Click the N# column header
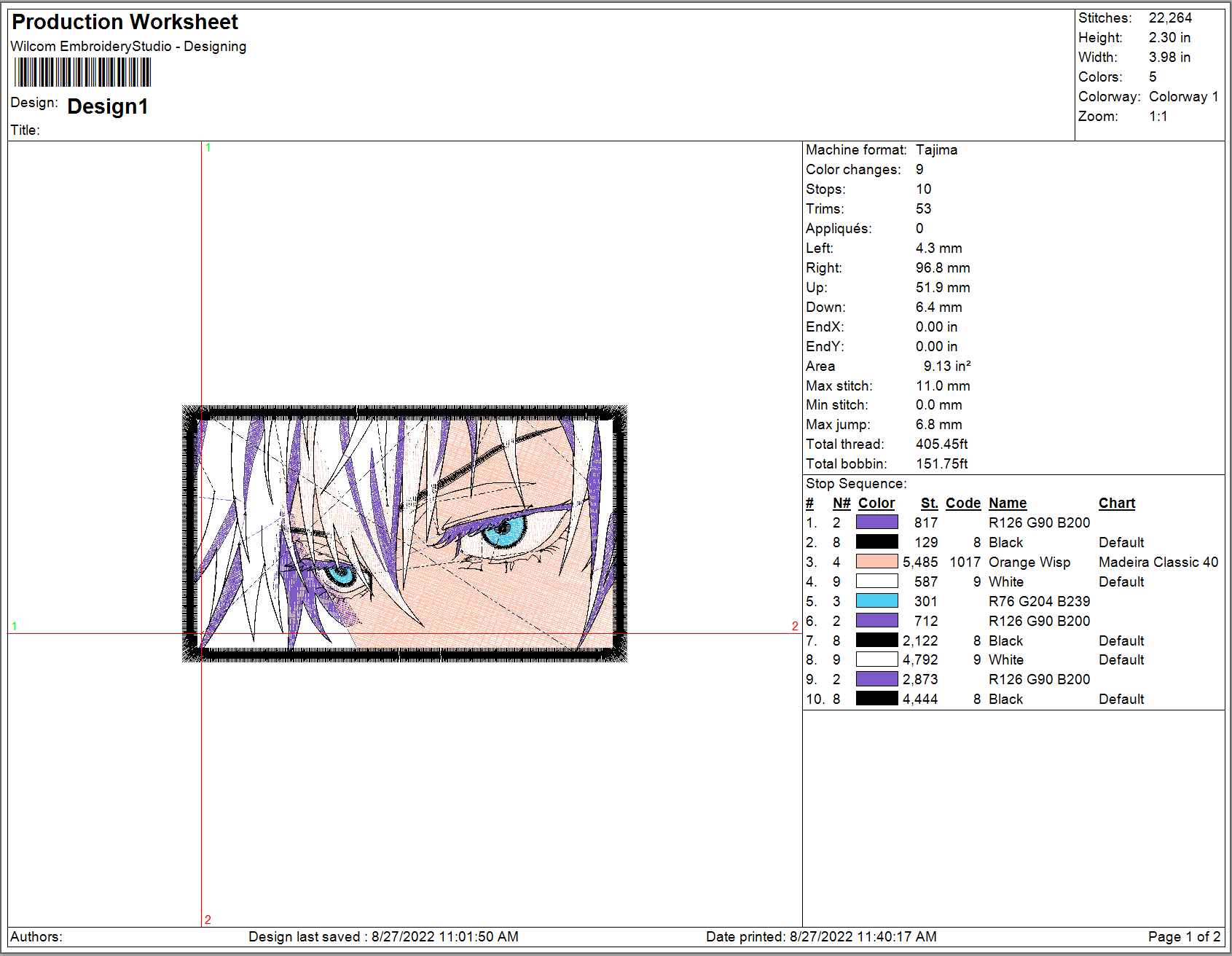 (x=841, y=503)
